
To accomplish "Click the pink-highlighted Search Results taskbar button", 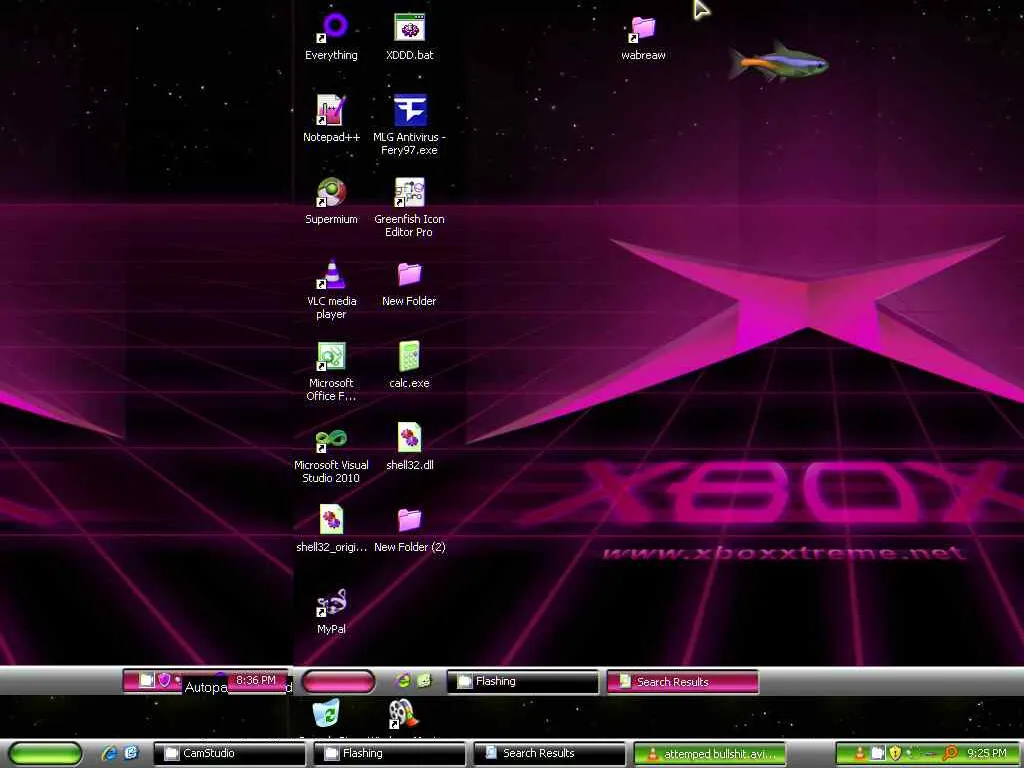I will [682, 681].
